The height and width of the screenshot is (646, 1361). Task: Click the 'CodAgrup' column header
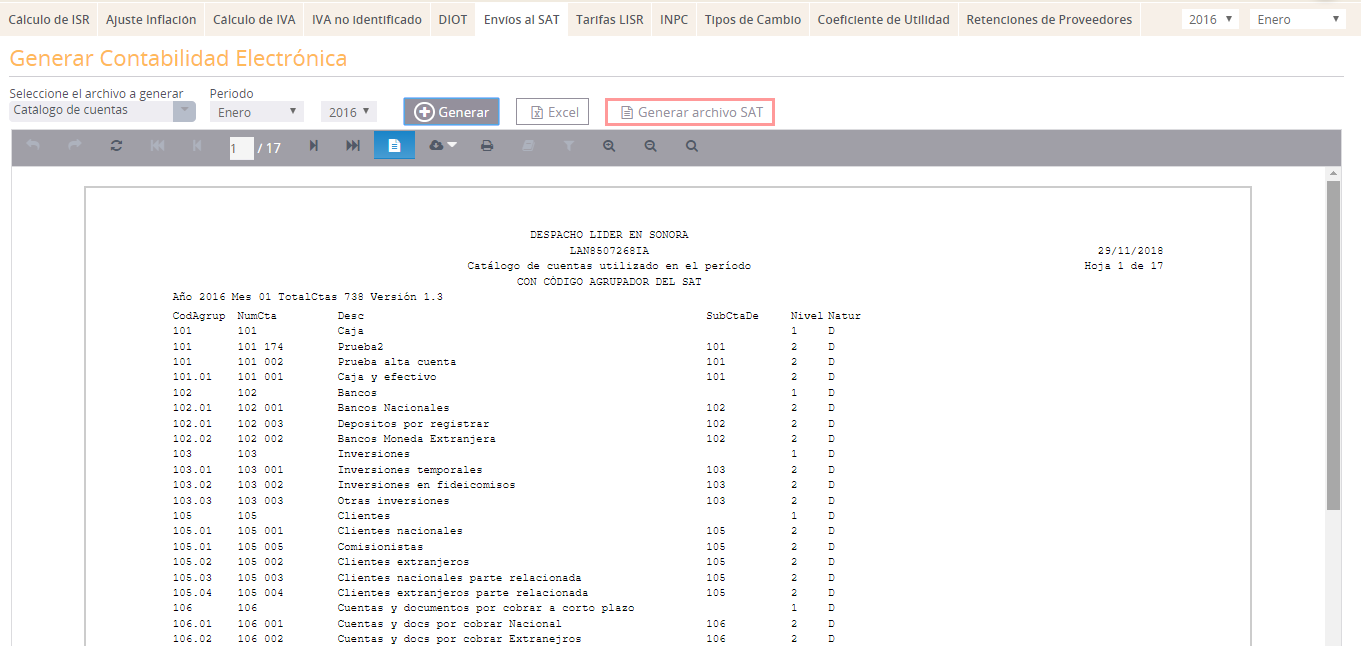click(199, 315)
